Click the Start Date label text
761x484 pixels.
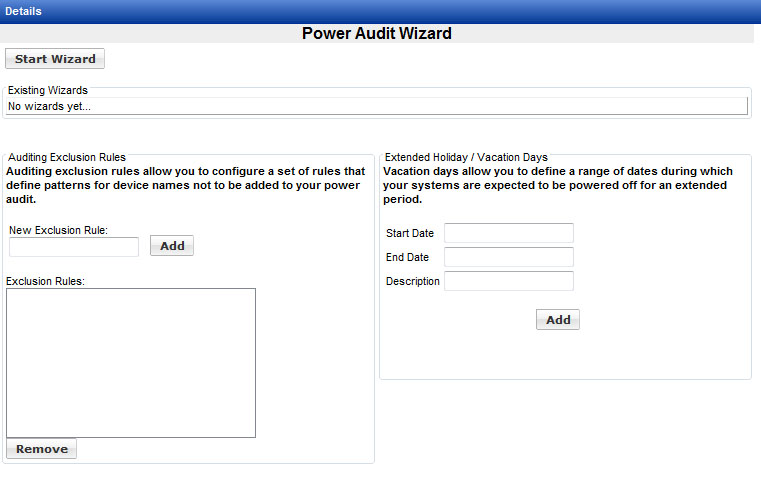(x=410, y=233)
